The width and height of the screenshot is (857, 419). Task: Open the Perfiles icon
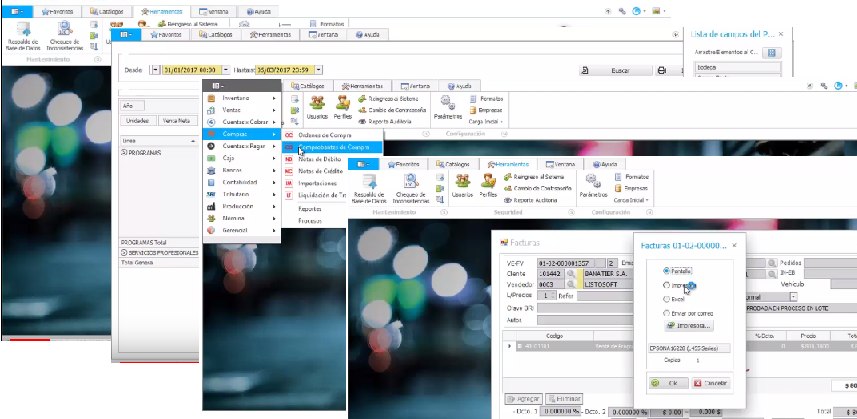(488, 182)
